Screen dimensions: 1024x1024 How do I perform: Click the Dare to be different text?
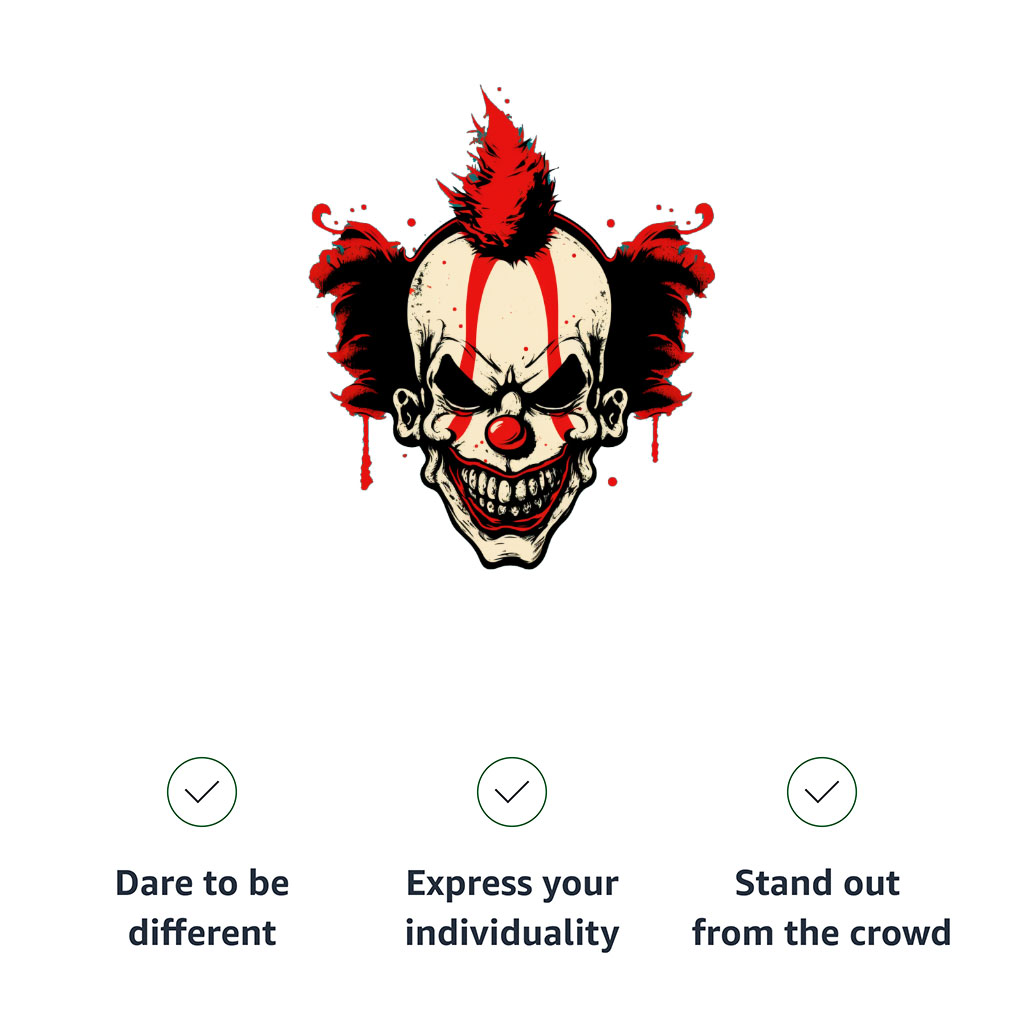click(x=202, y=907)
